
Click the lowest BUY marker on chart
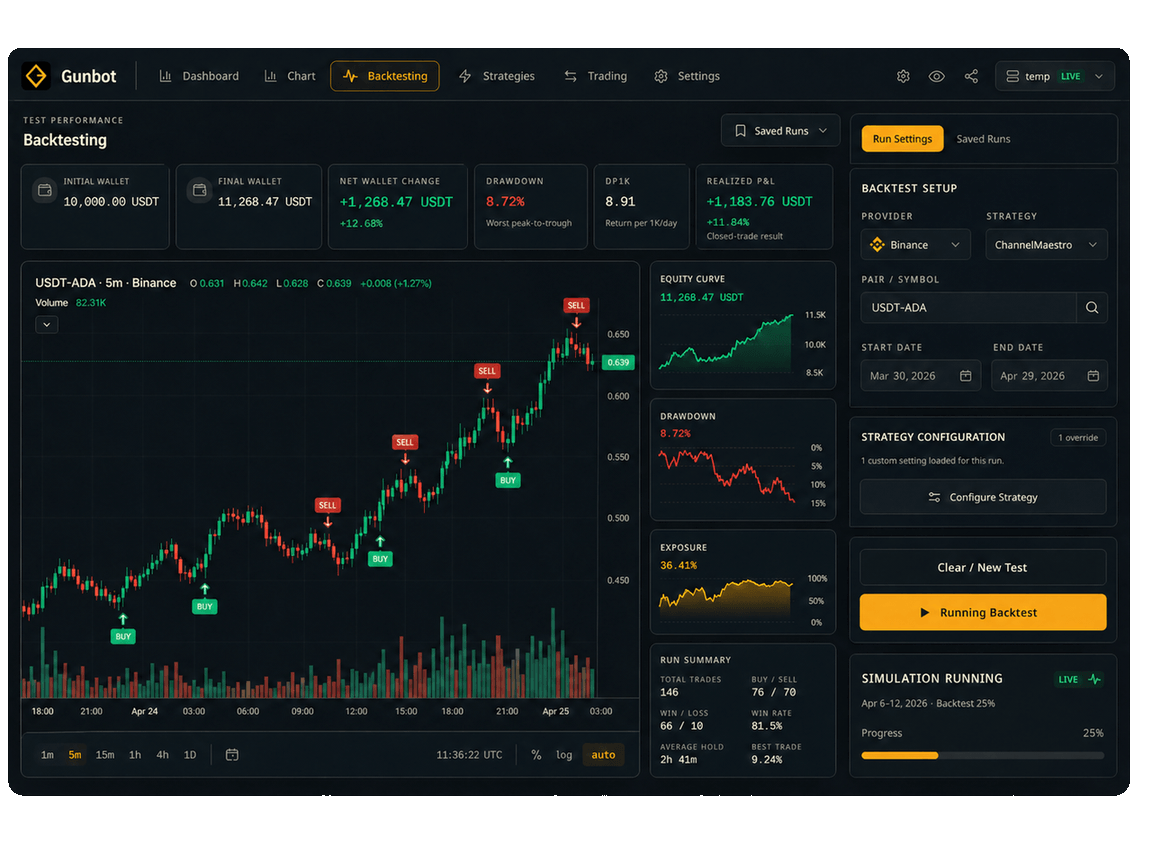click(x=123, y=637)
